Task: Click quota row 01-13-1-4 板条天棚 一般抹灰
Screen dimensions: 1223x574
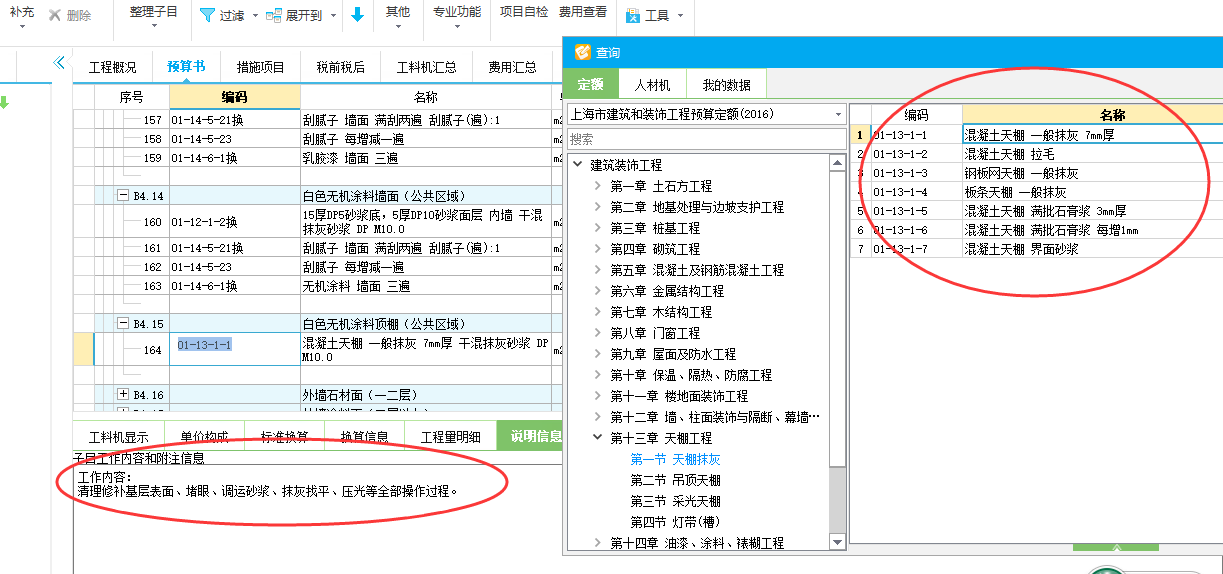Action: (x=1036, y=192)
